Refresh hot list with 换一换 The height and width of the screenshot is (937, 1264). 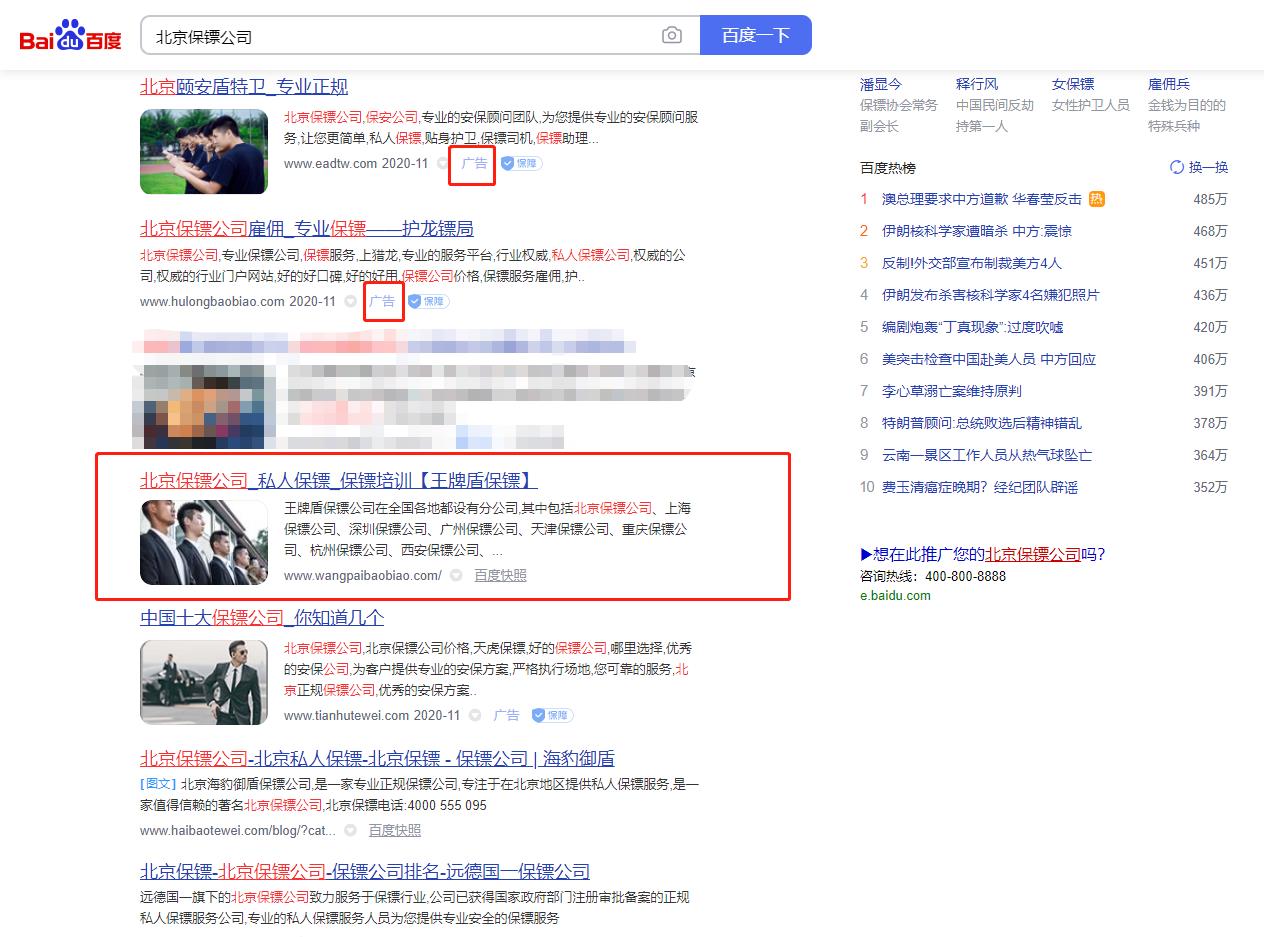click(1199, 168)
